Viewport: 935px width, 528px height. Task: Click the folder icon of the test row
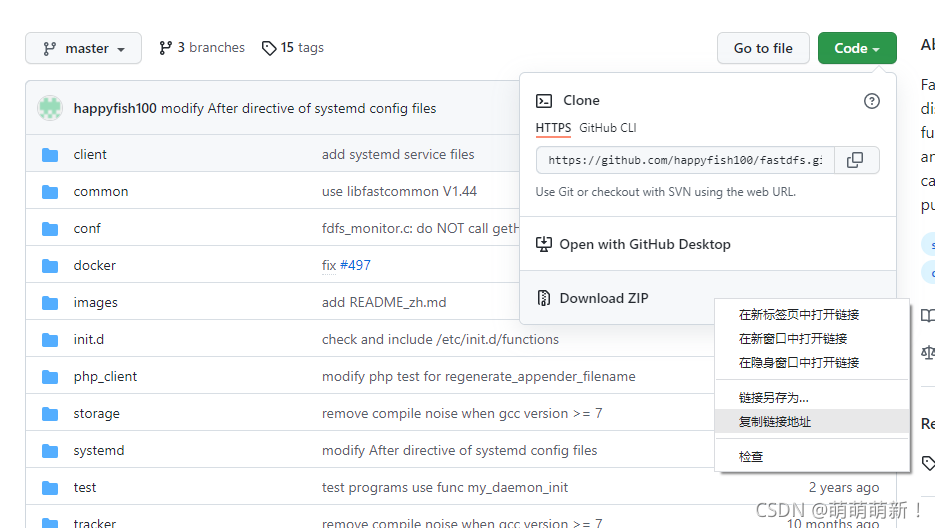coord(50,488)
